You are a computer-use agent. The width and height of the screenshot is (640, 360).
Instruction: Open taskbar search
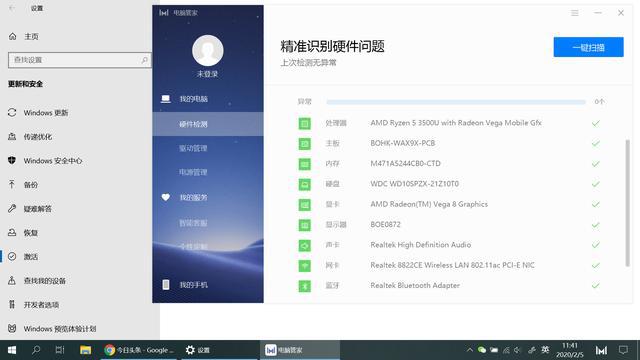36,350
